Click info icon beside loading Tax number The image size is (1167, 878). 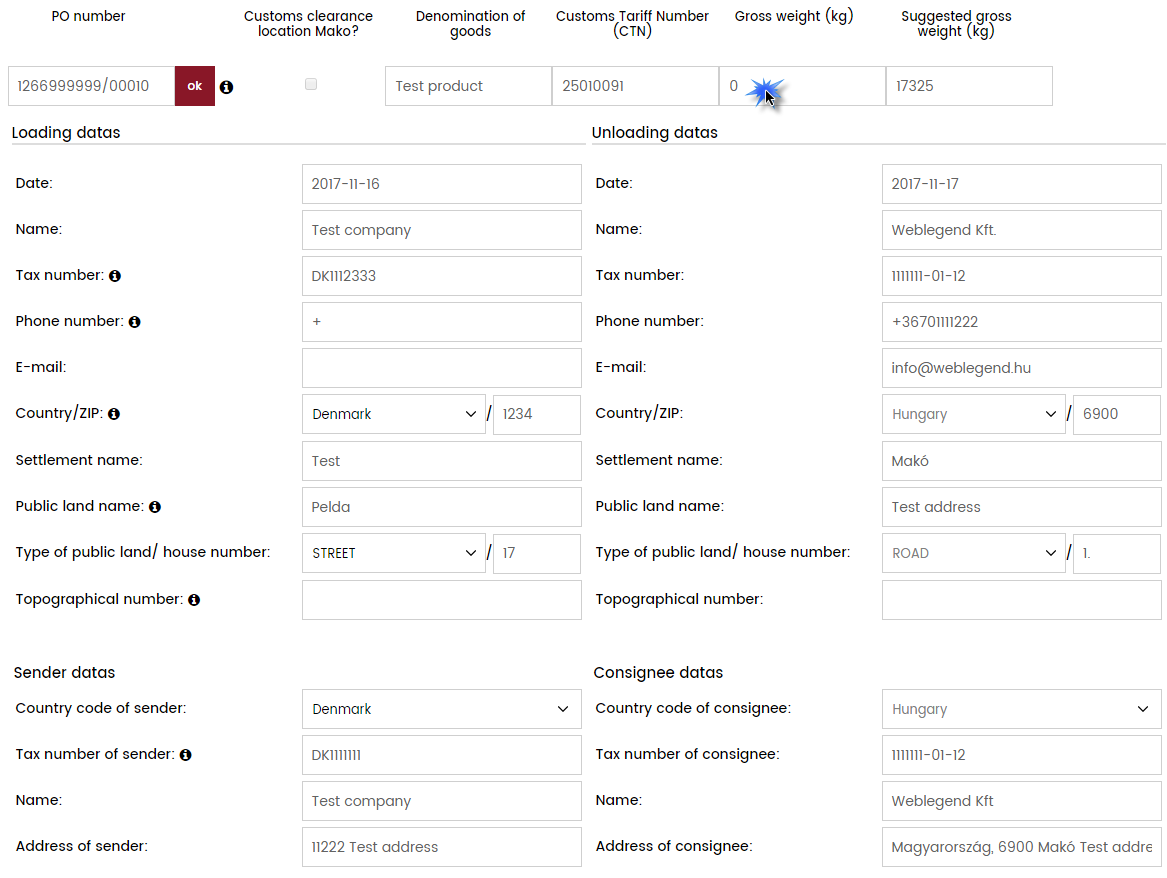point(115,275)
